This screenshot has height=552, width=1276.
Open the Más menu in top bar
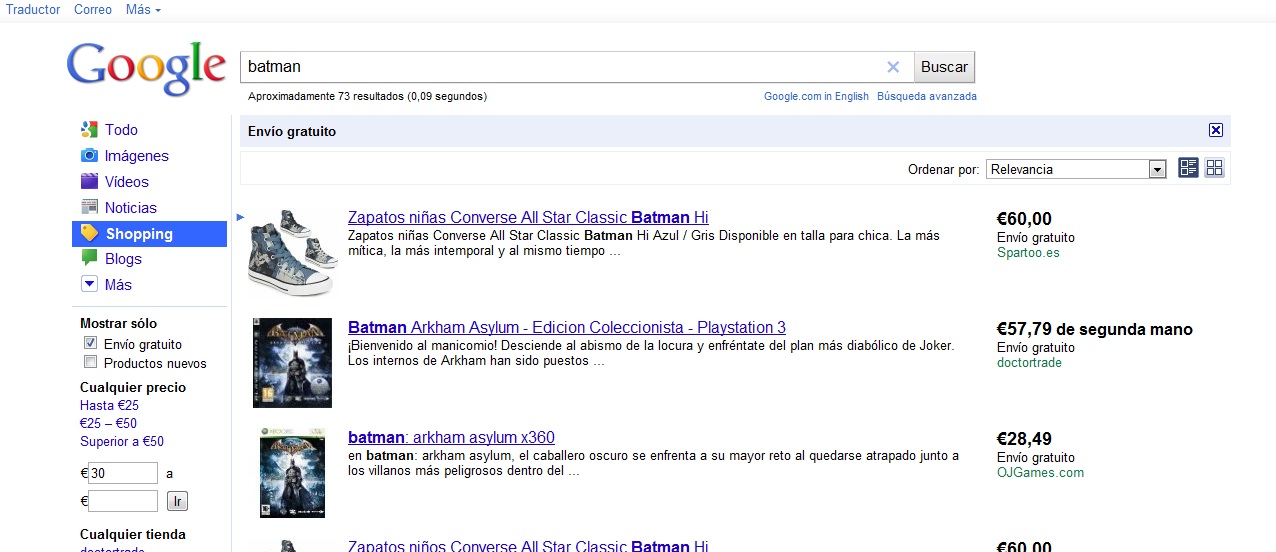[x=143, y=10]
